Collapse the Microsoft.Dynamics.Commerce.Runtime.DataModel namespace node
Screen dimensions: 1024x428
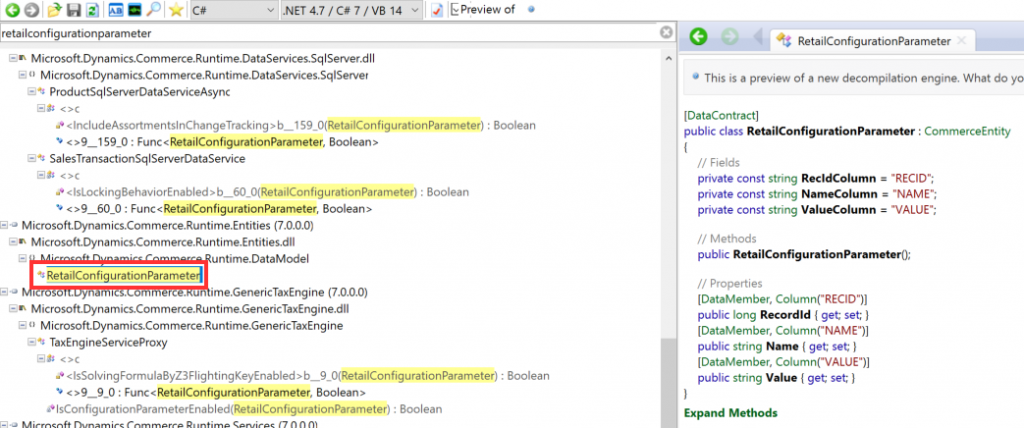click(22, 259)
